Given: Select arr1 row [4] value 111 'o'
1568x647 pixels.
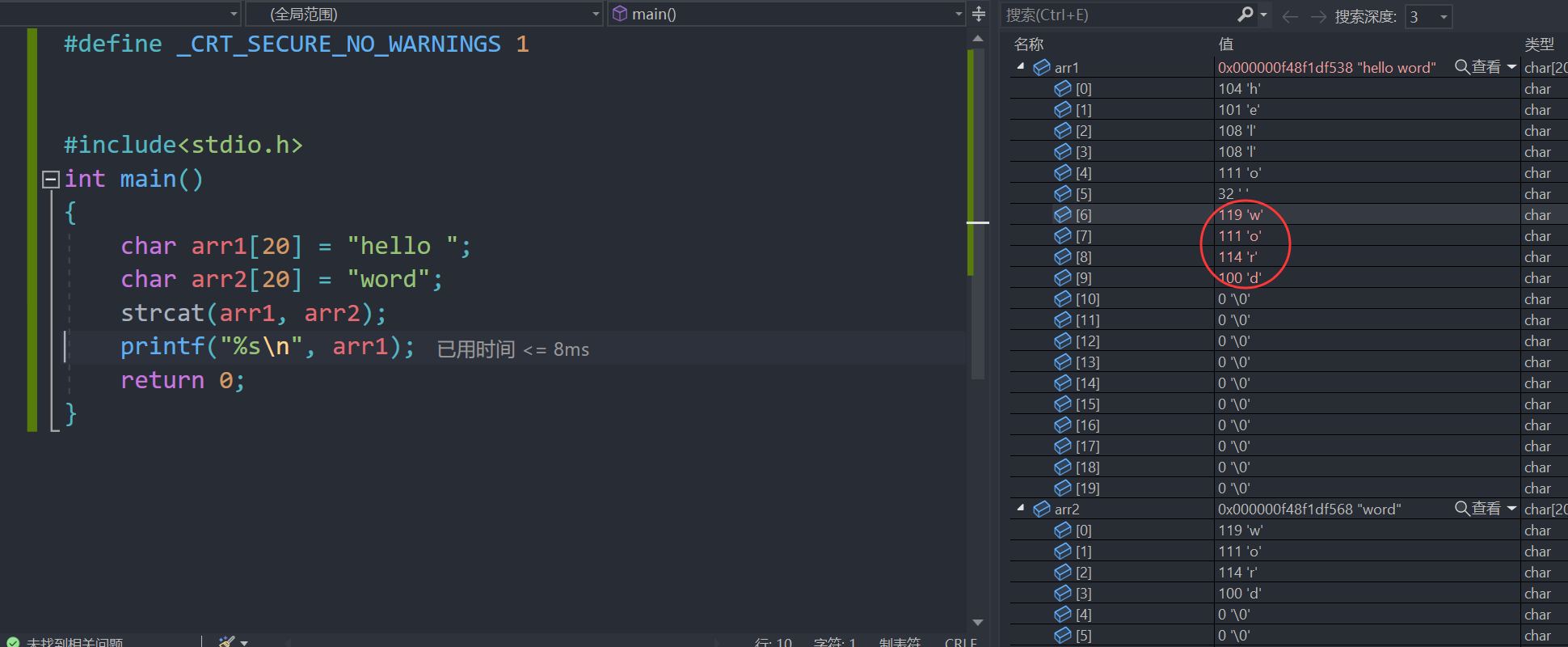Looking at the screenshot, I should point(1239,172).
